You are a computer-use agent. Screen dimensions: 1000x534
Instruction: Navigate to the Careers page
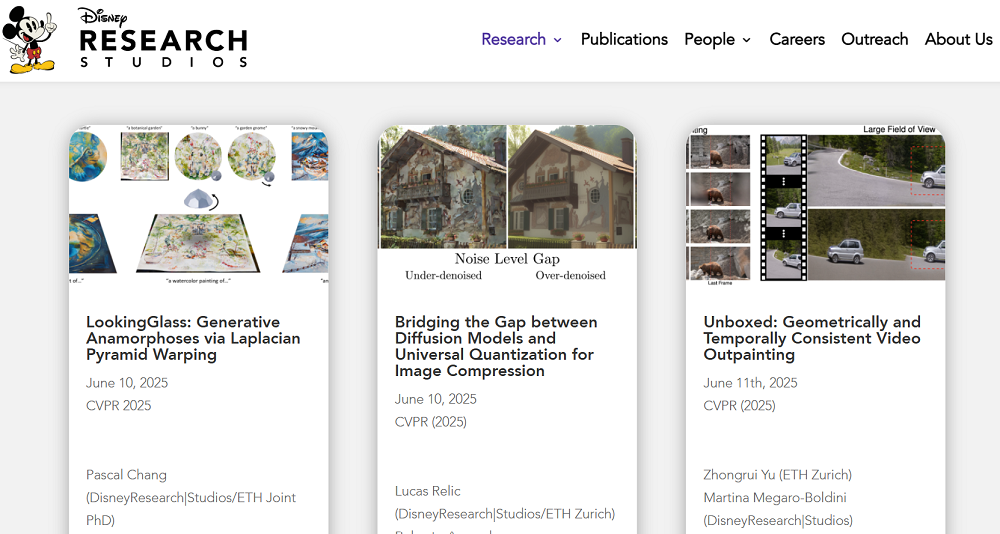click(x=797, y=39)
